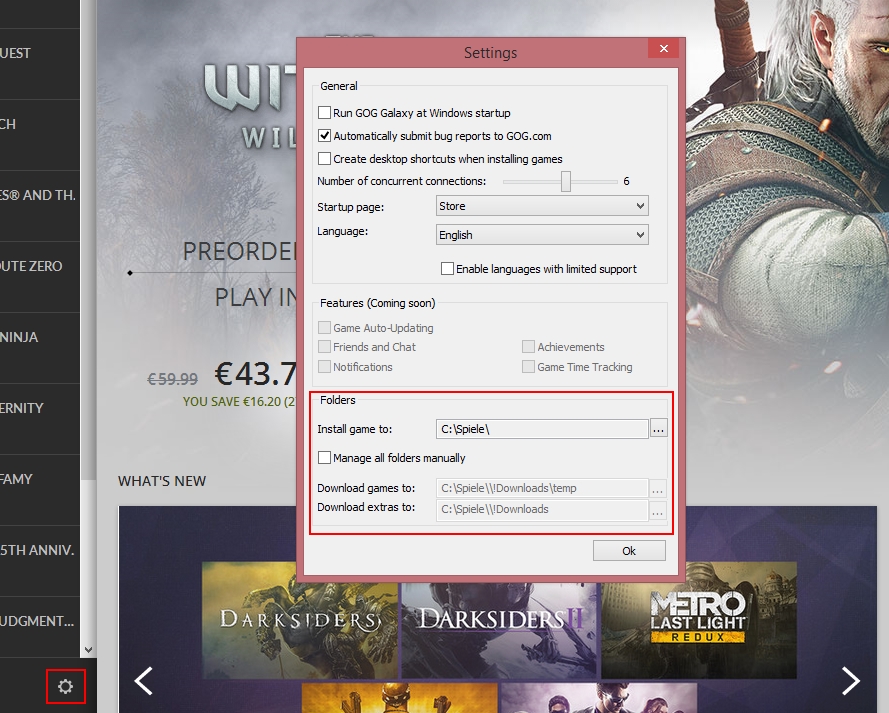Open the Startup page dropdown
Screen dimensions: 889x713
(542, 206)
